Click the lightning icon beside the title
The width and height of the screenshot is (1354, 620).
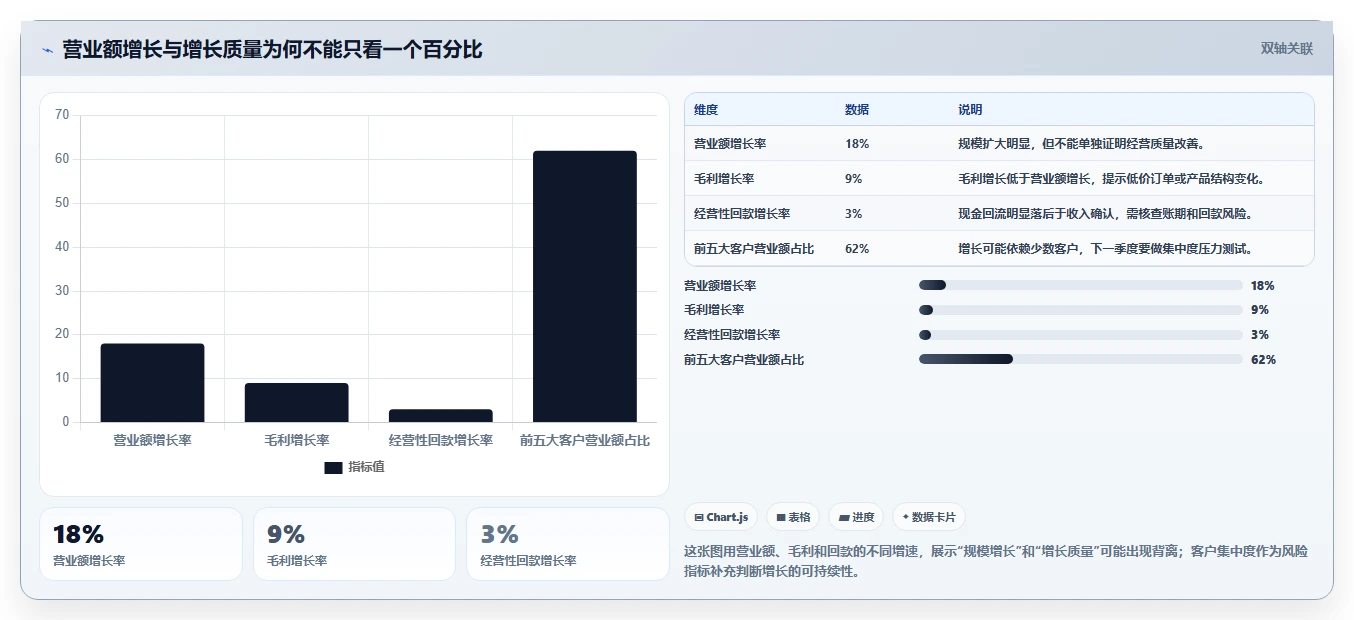(47, 50)
